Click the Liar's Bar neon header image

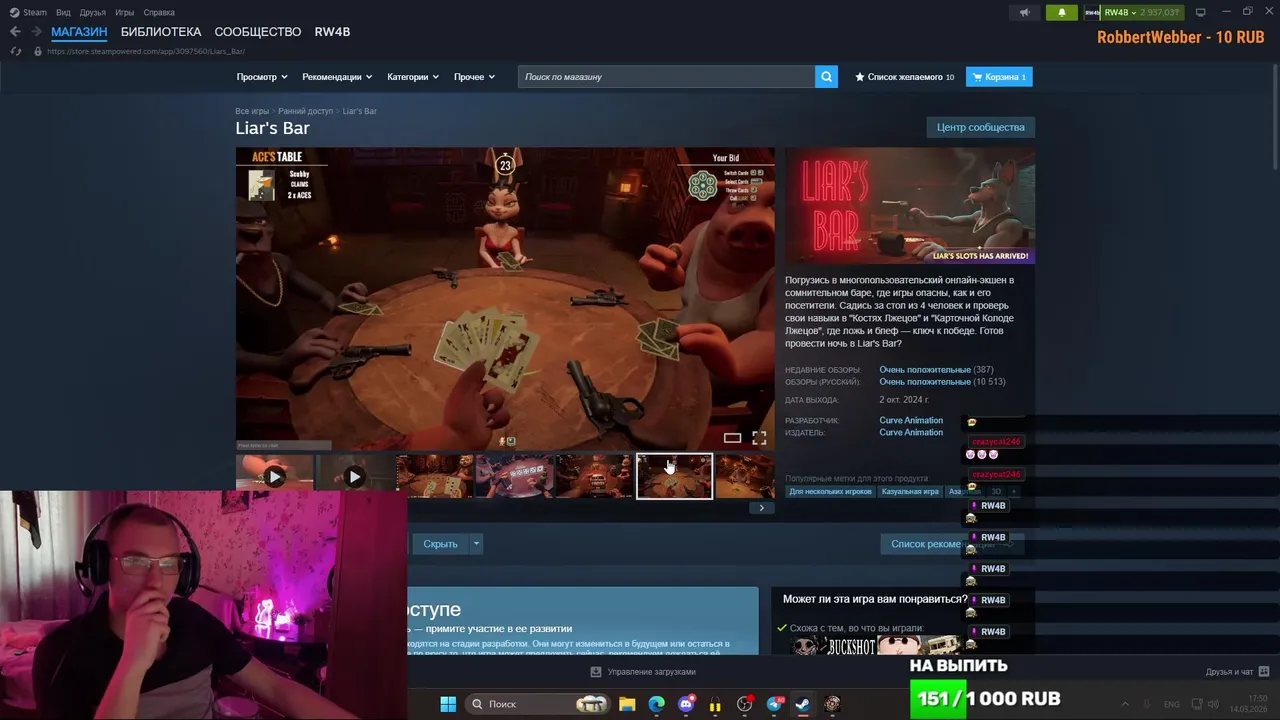click(x=910, y=206)
